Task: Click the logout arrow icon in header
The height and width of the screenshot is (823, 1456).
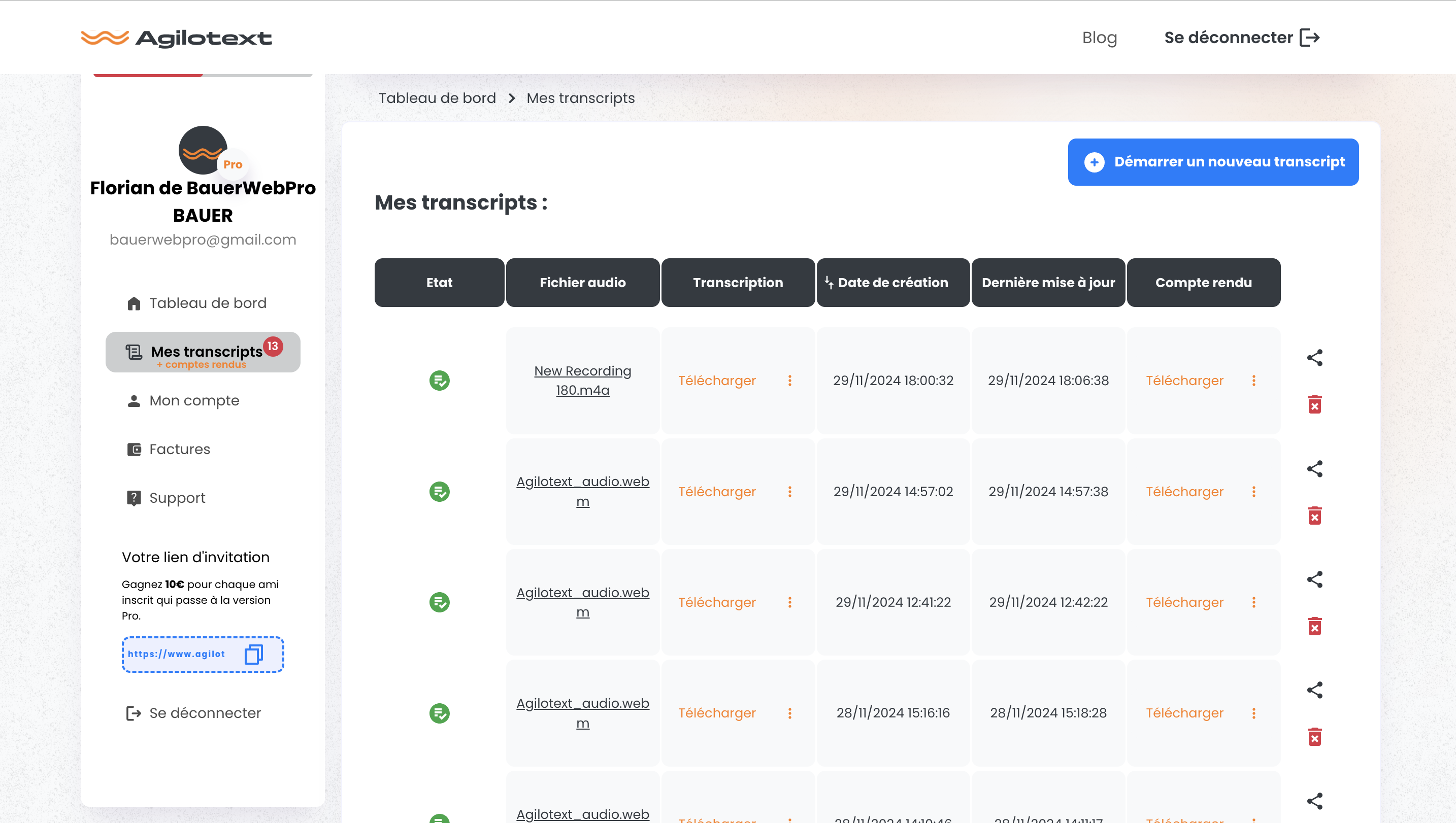Action: 1310,38
